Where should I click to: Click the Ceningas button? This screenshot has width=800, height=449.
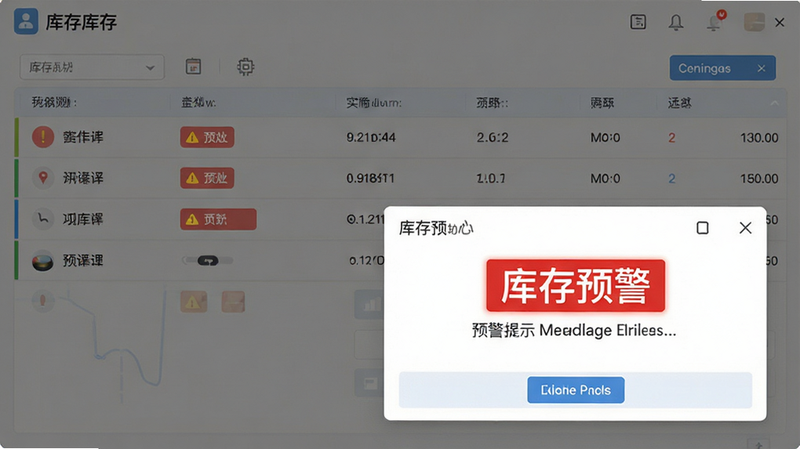722,68
